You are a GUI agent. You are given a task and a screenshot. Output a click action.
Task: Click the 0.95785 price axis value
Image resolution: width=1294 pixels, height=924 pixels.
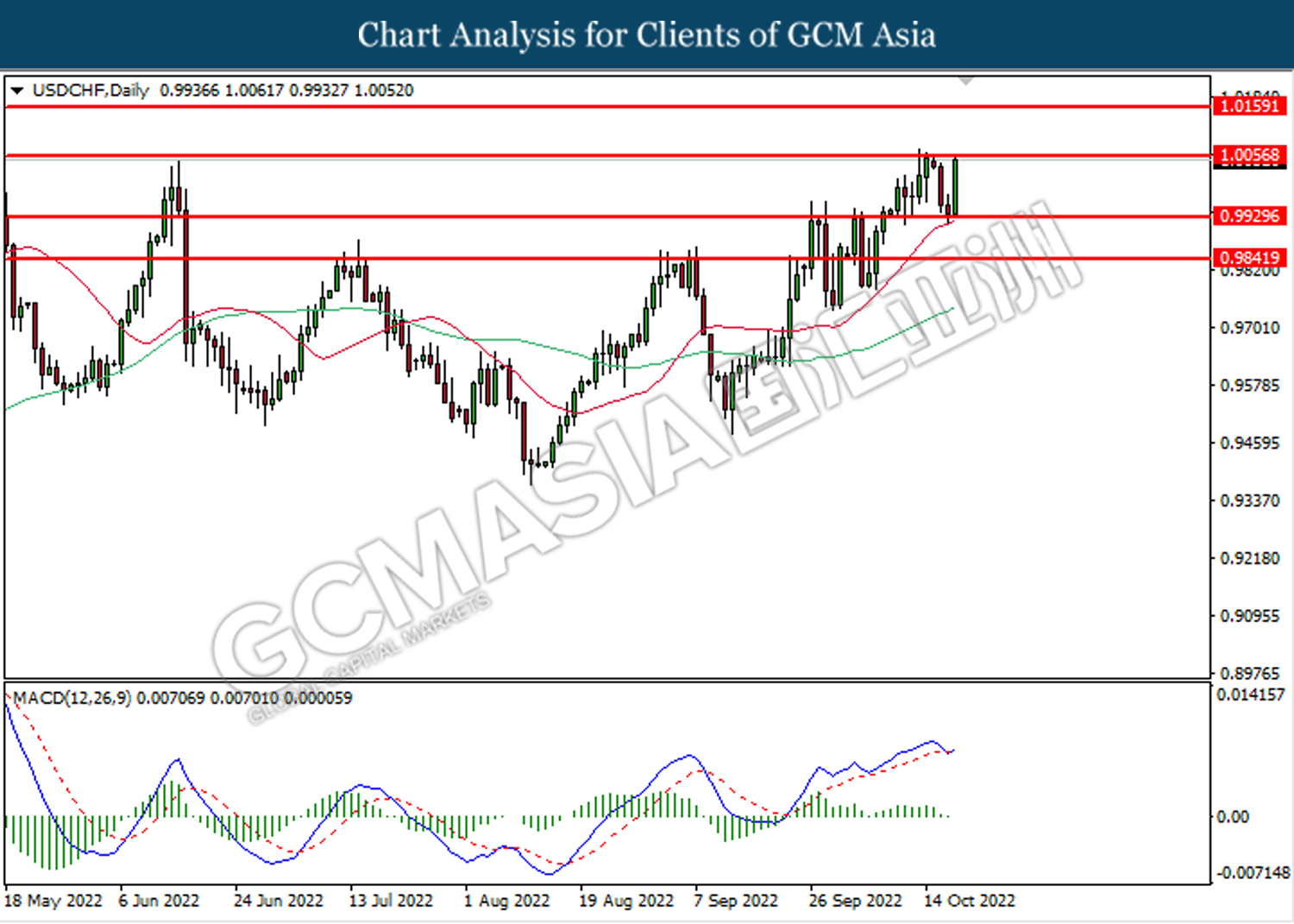point(1250,386)
